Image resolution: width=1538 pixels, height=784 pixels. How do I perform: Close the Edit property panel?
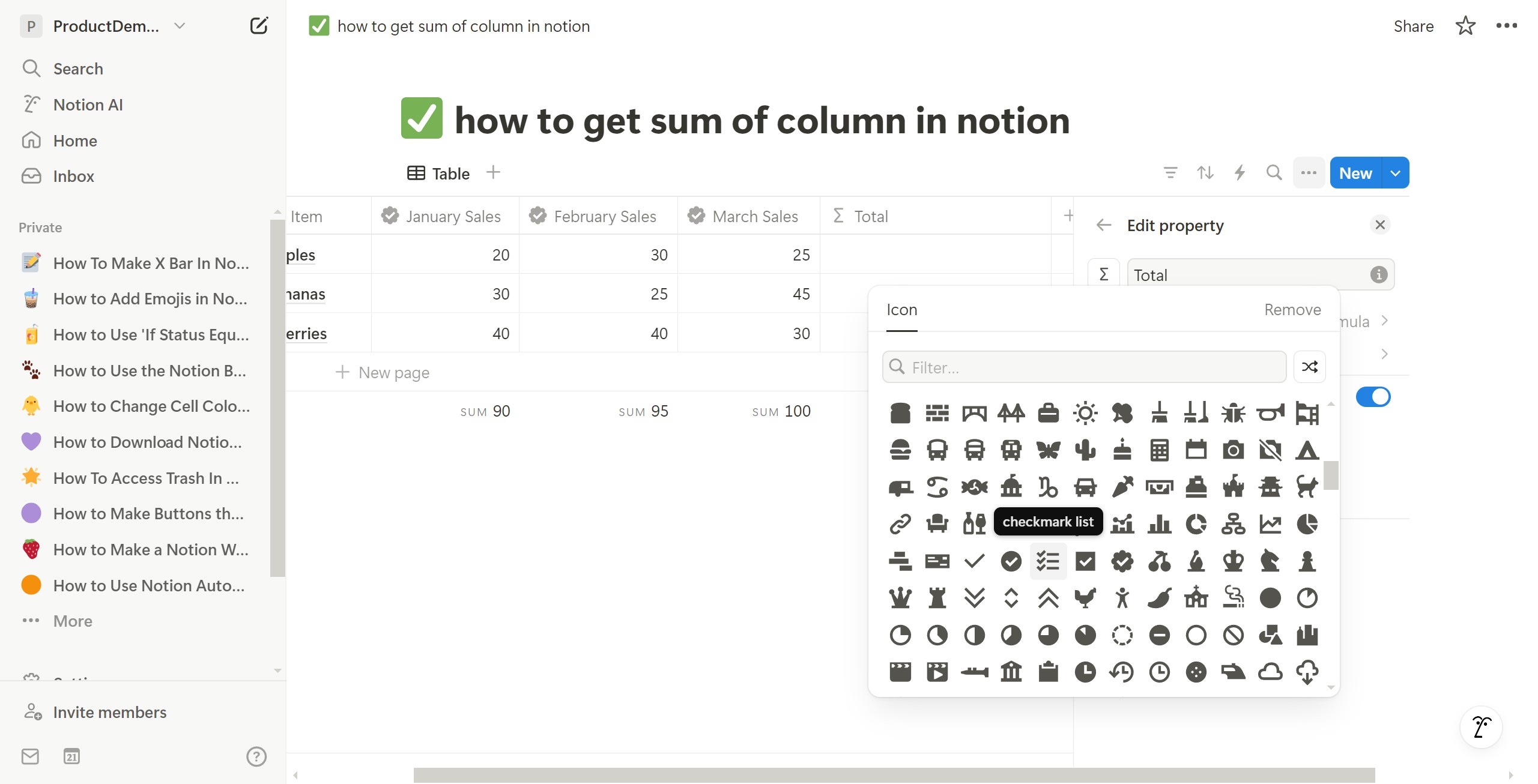(x=1379, y=225)
